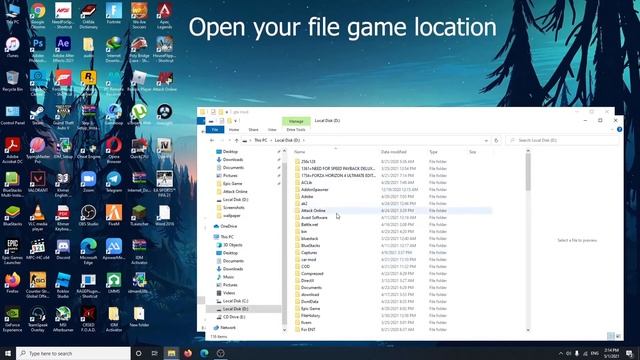Image resolution: width=640 pixels, height=360 pixels.
Task: Open Fortnite desktop shortcut
Action: (x=114, y=13)
